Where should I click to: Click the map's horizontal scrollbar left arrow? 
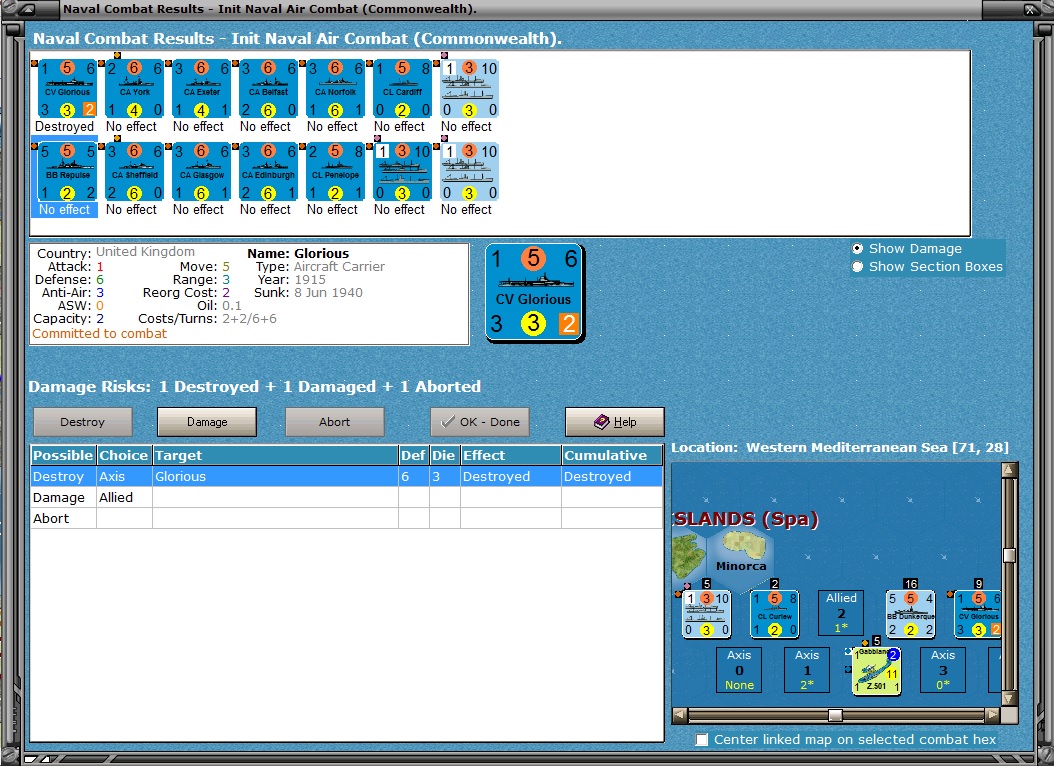(680, 715)
